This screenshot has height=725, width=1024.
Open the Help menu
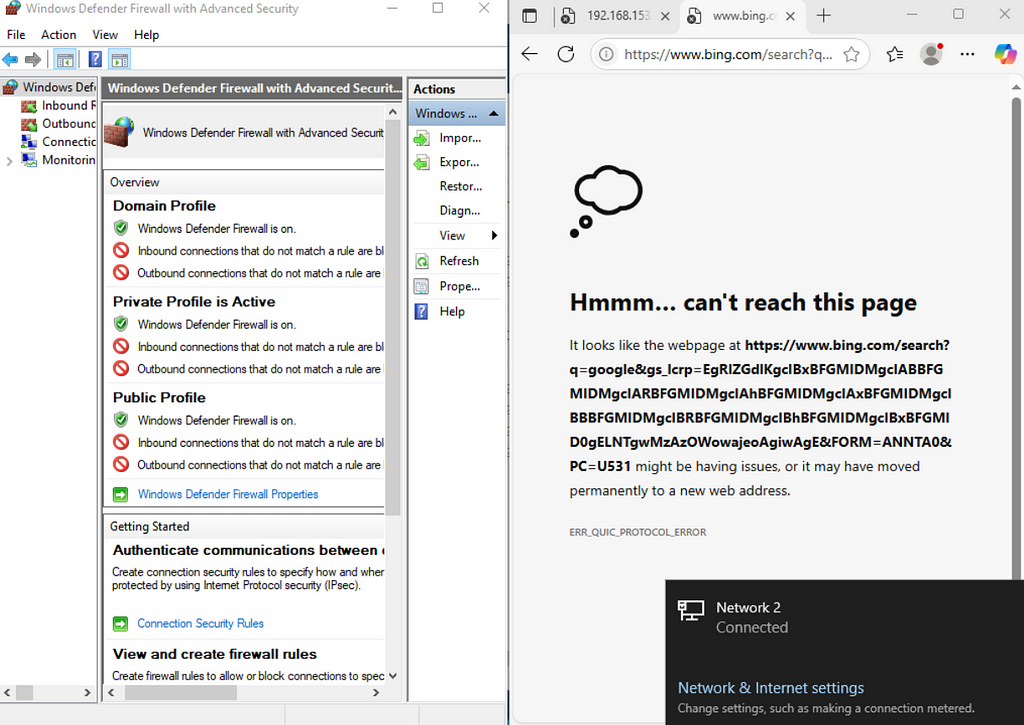coord(146,35)
